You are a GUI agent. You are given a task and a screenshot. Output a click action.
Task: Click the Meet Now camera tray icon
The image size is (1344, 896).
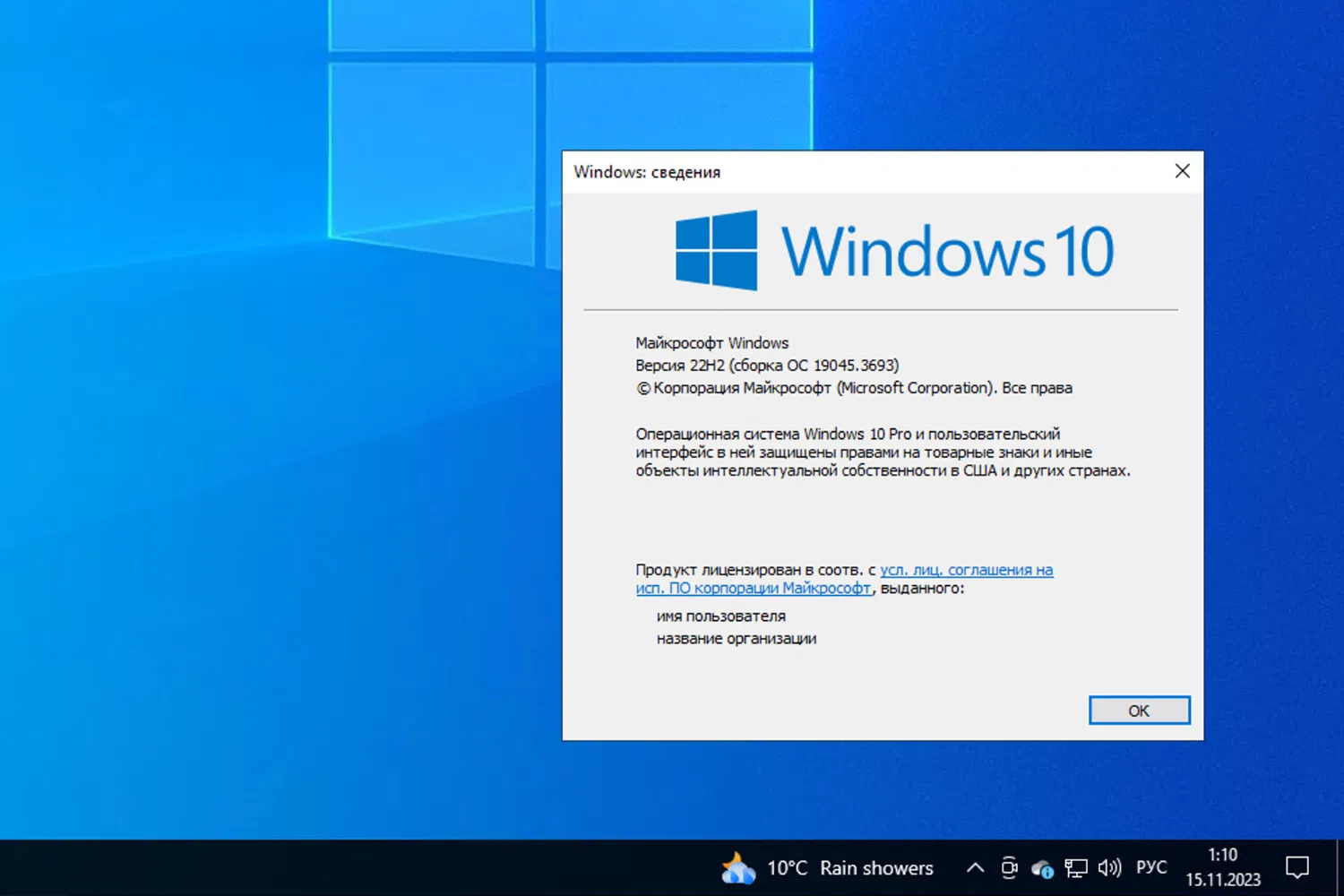(x=1009, y=866)
